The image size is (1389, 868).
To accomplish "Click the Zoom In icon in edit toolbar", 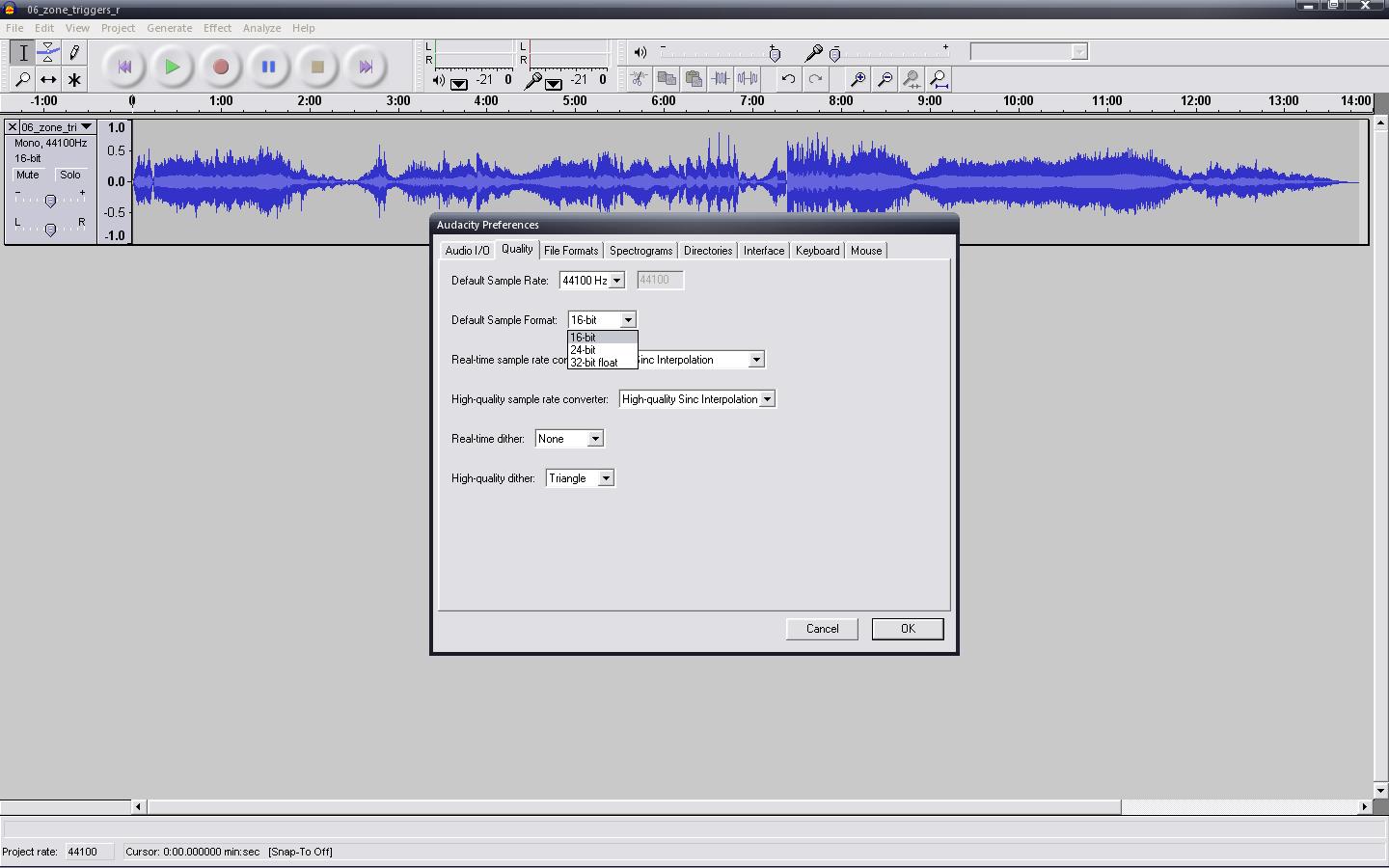I will pos(857,79).
